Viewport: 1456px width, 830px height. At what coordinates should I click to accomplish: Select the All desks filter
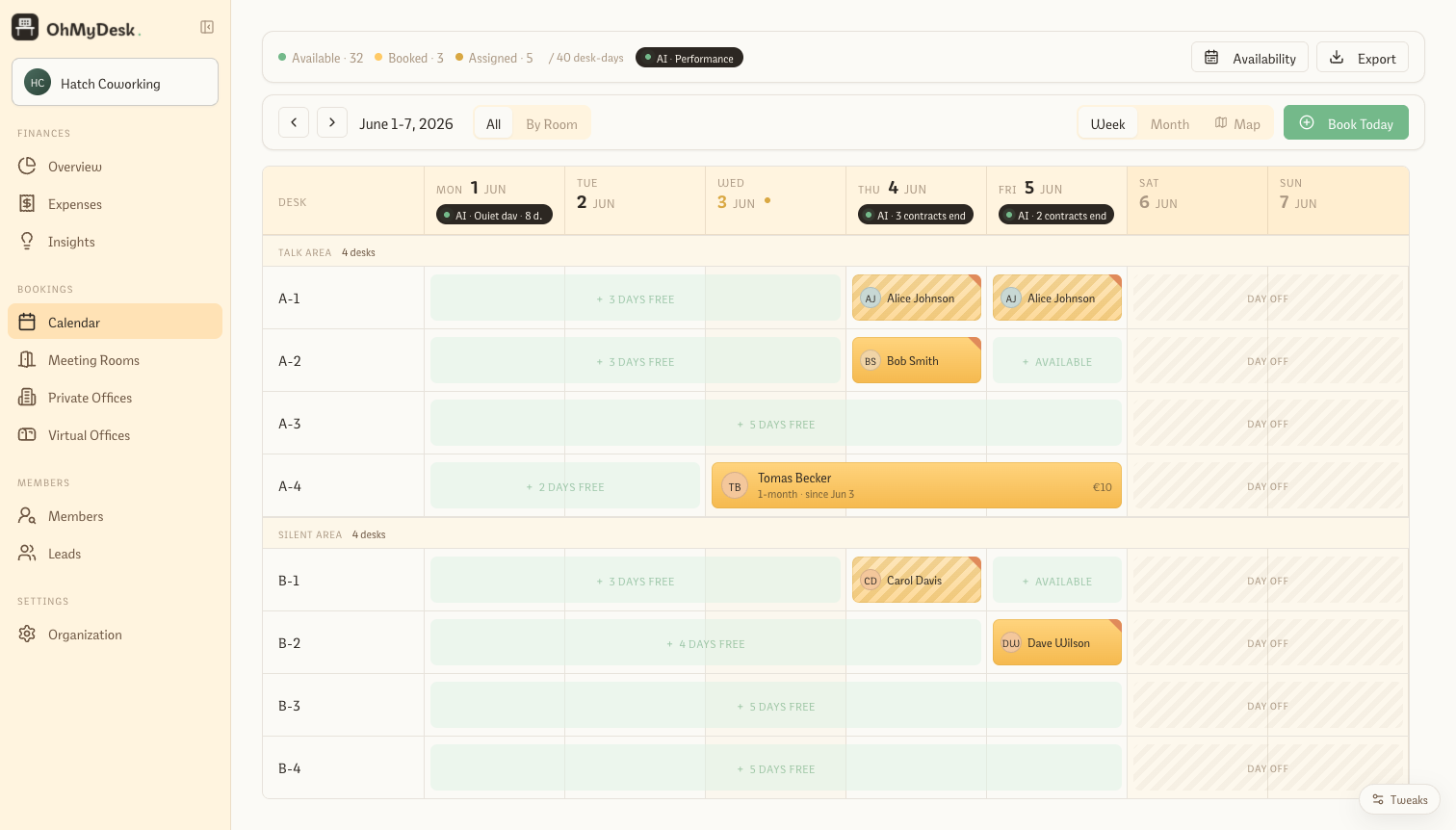point(494,123)
